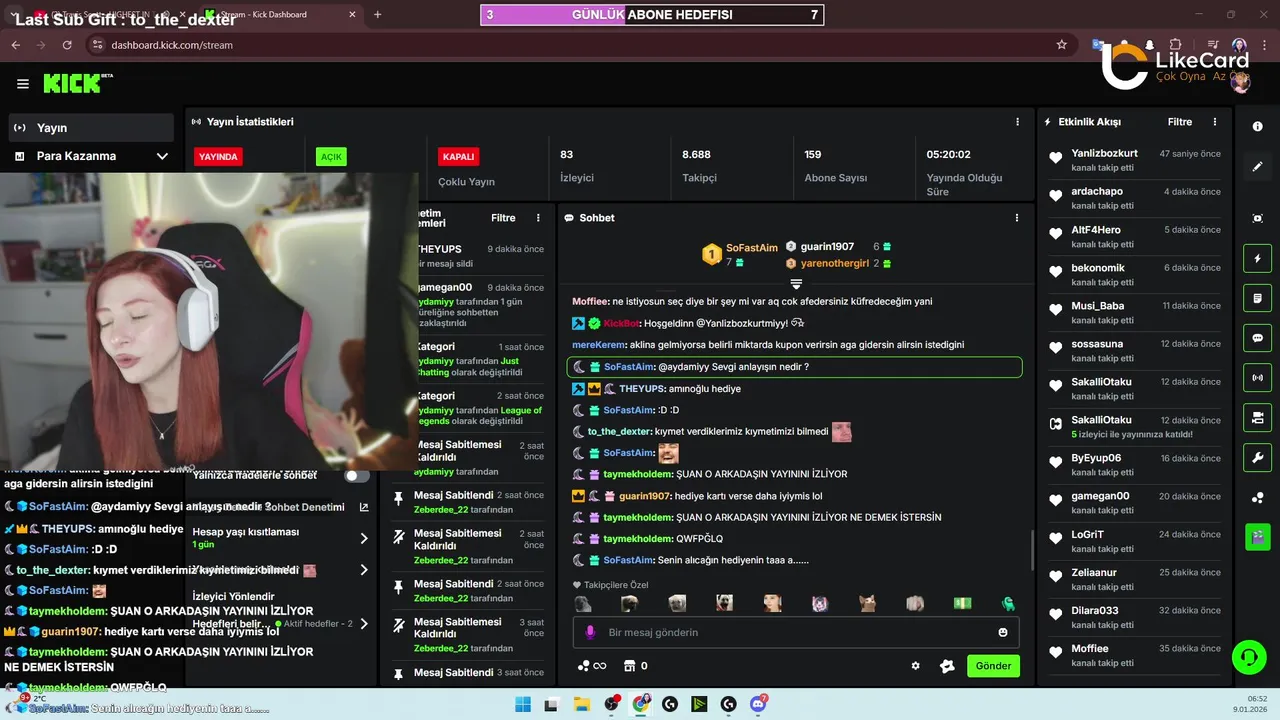Focus the 'Bir mesaj gönderin' chat input
Screen dimensions: 1280x720
(796, 632)
